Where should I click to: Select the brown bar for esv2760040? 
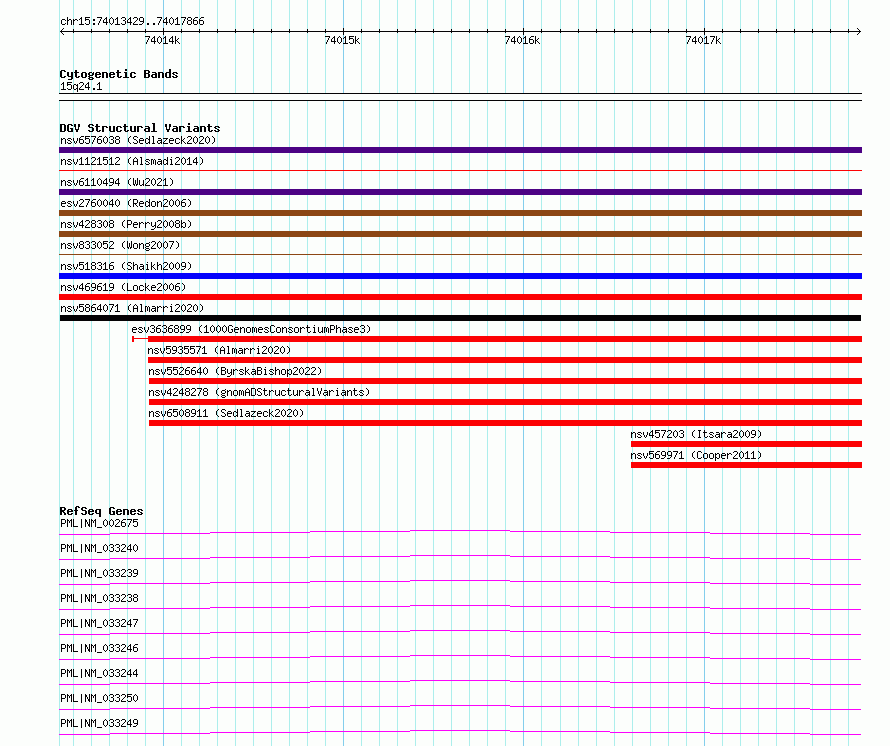pyautogui.click(x=460, y=213)
